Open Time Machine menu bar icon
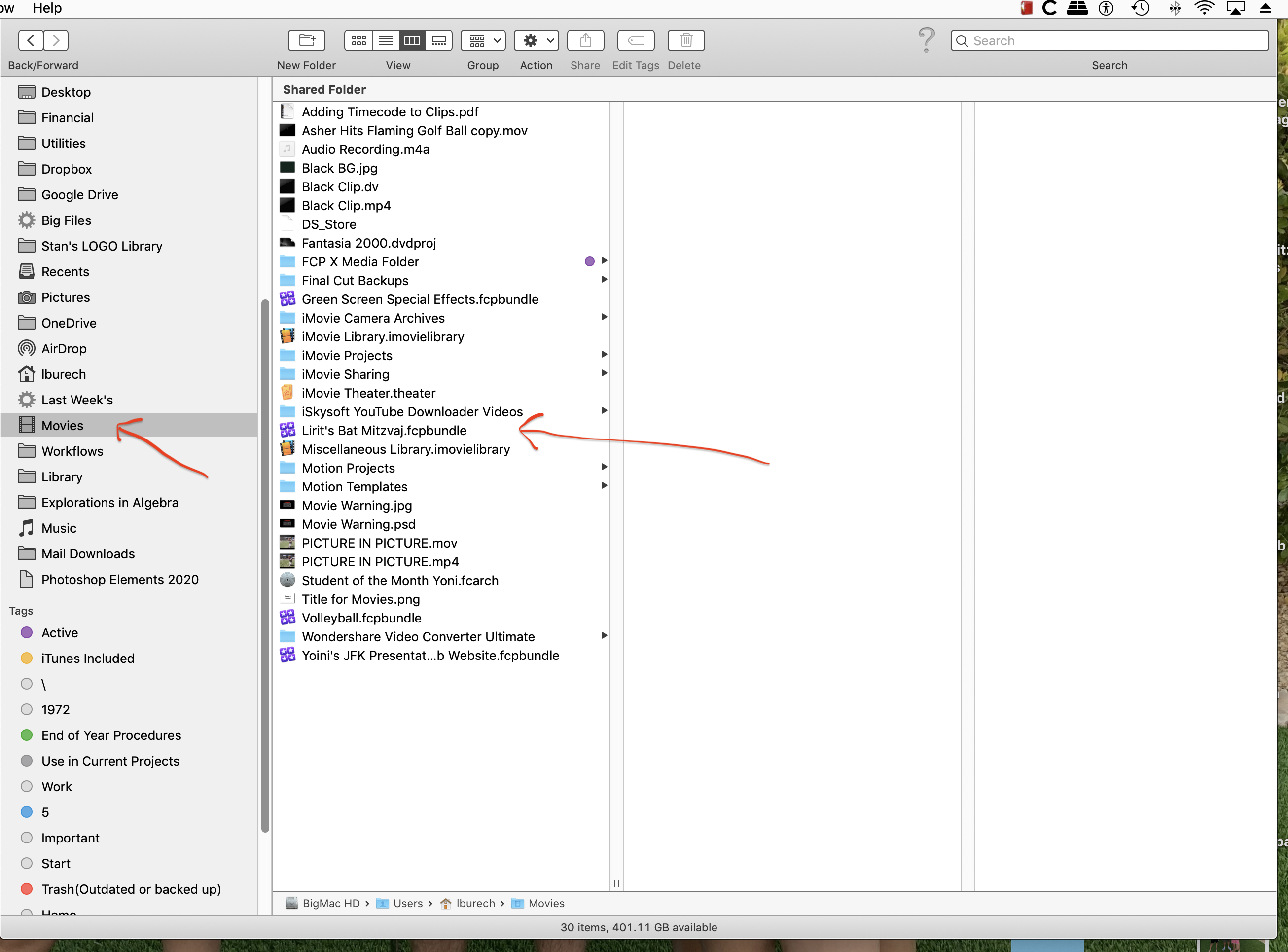1288x952 pixels. pos(1140,8)
